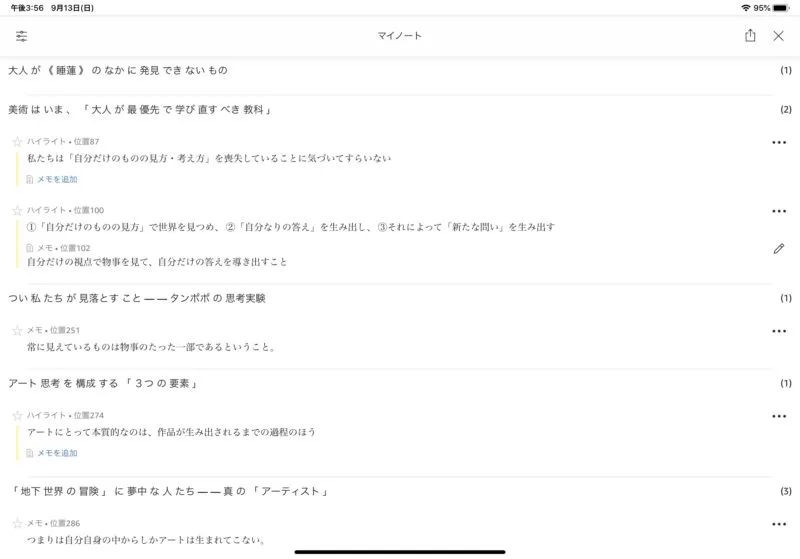Tap the home indicator bar at bottom
The width and height of the screenshot is (800, 559).
tap(399, 552)
